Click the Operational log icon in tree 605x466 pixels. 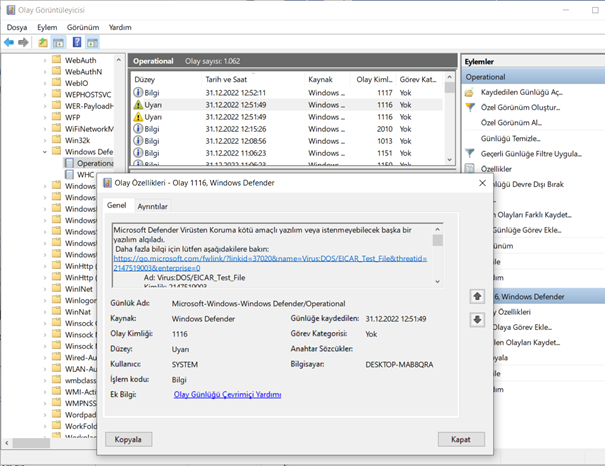(69, 163)
